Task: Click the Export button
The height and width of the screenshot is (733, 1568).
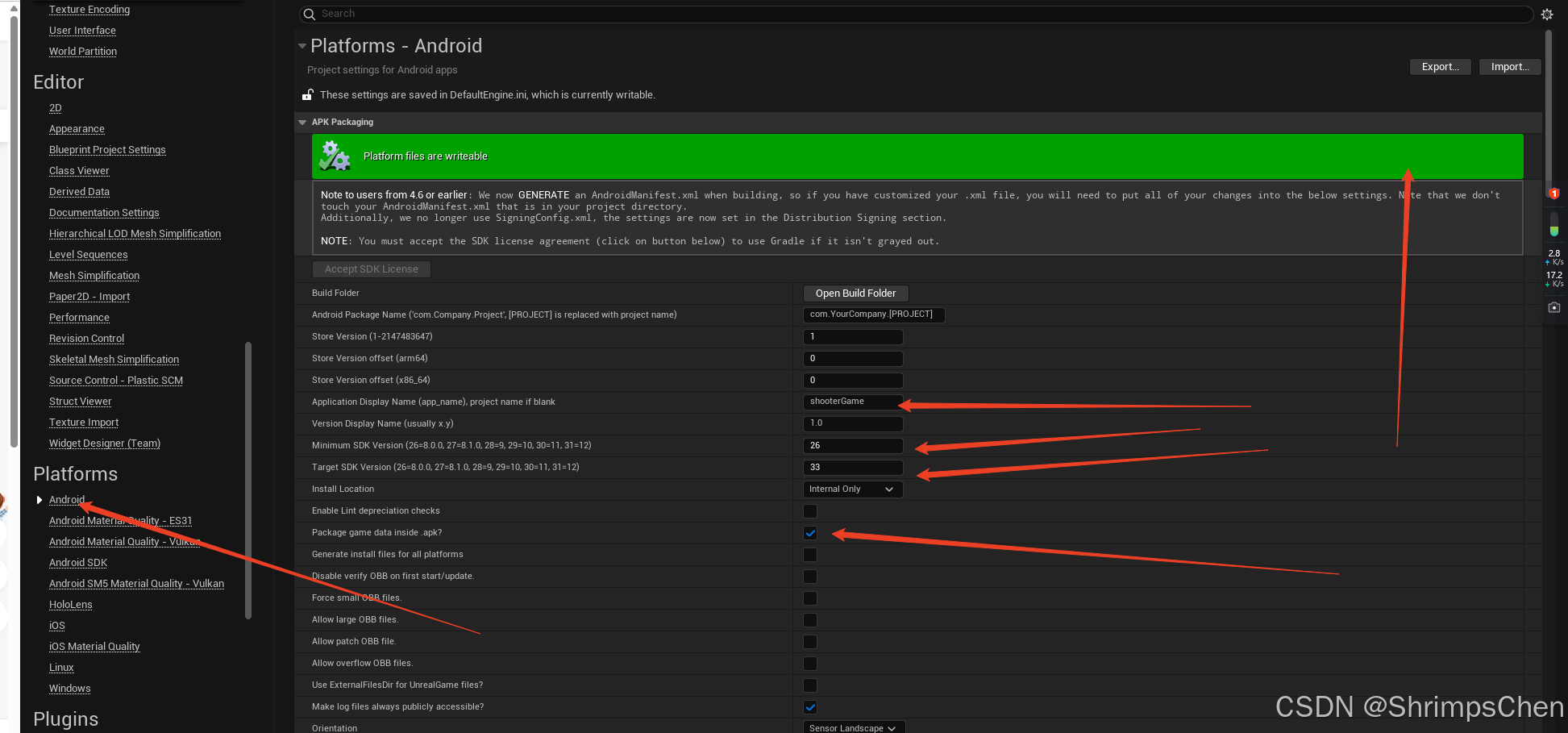Action: (x=1440, y=66)
